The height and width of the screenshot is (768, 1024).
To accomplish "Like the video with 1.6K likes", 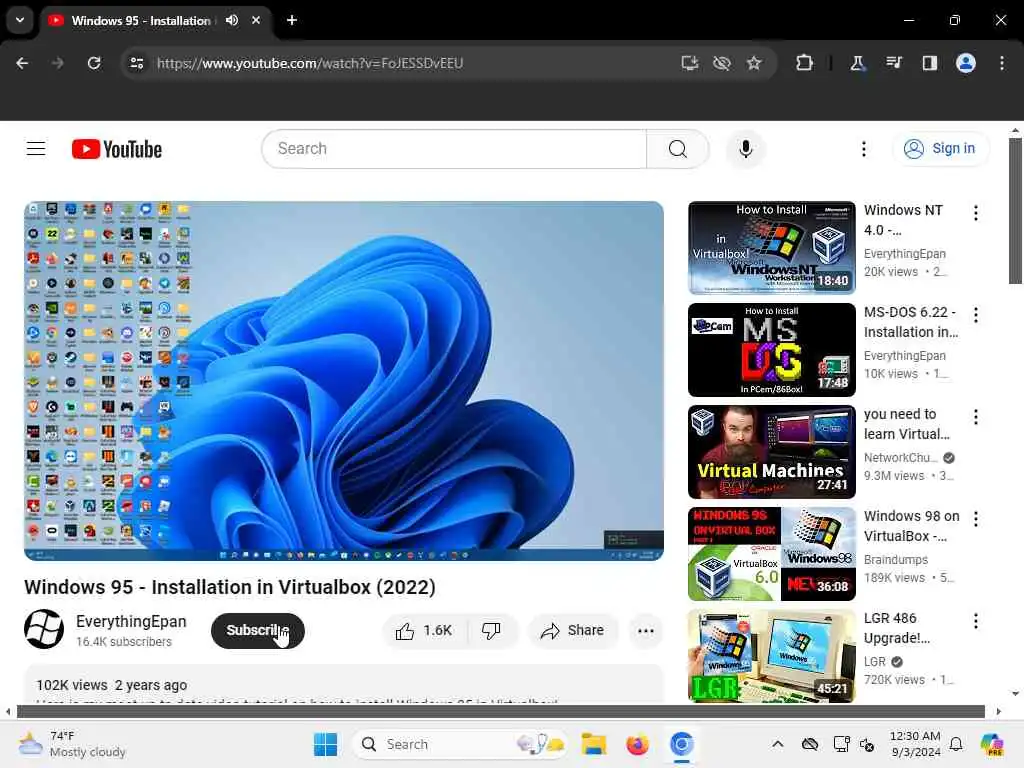I will 424,630.
